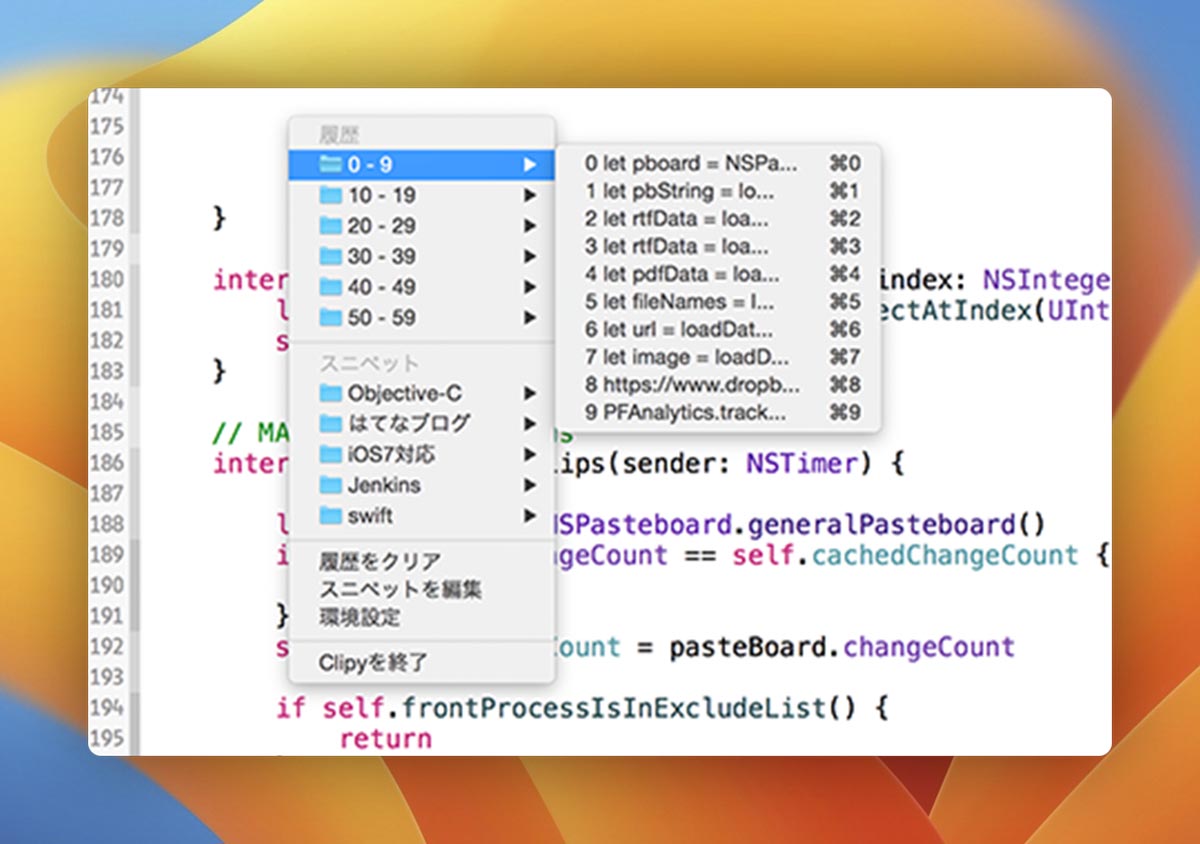Click the folder icon beside 10 - 19
The image size is (1200, 844).
click(331, 195)
